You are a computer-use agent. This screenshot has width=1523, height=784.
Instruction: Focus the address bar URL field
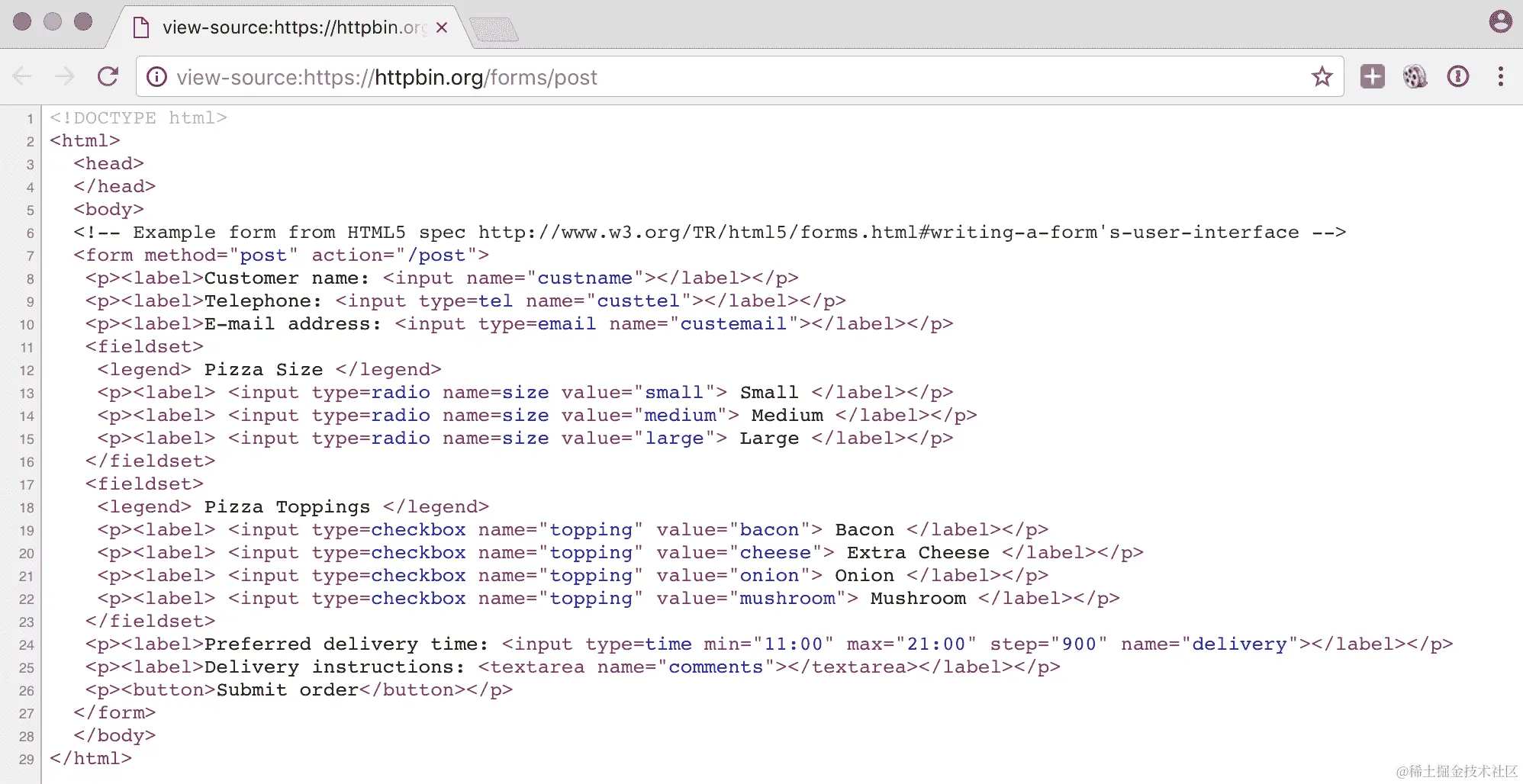[x=739, y=77]
